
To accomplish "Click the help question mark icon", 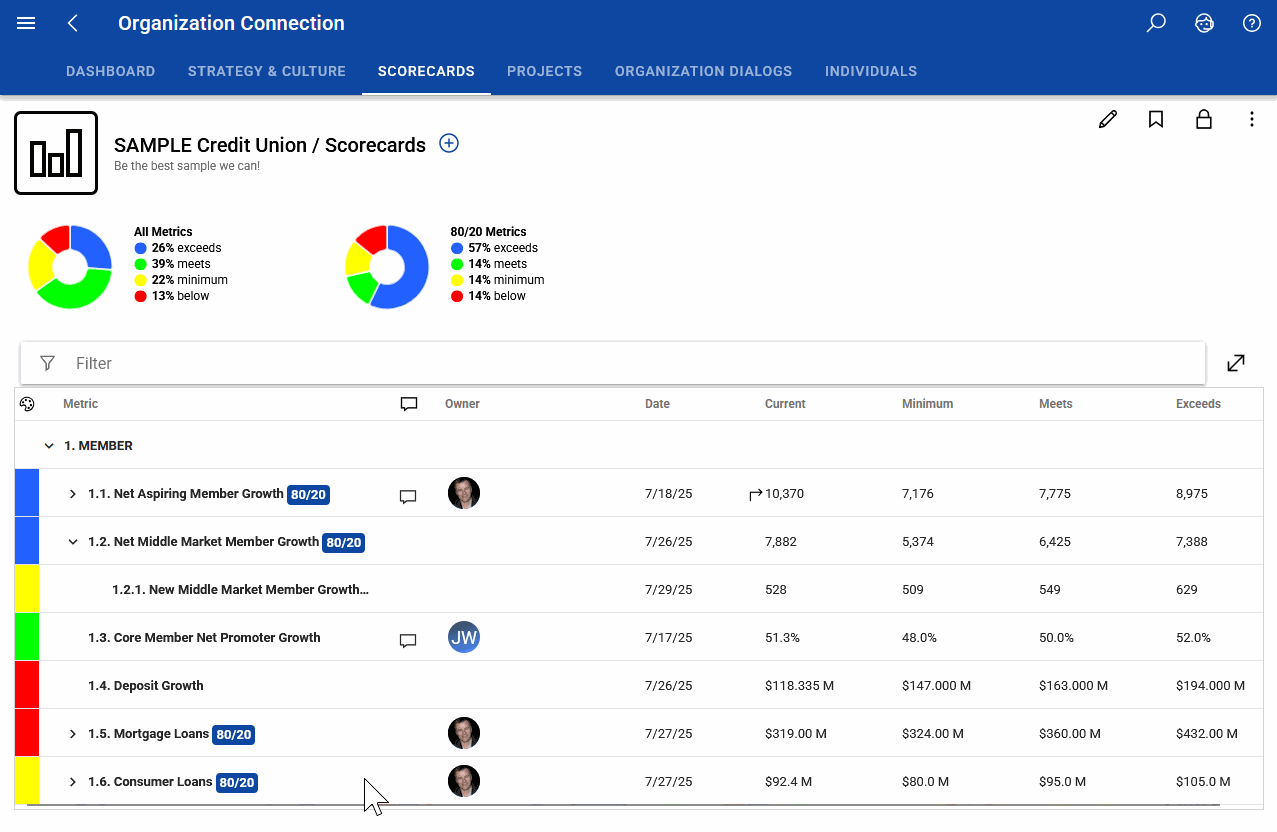I will point(1251,23).
